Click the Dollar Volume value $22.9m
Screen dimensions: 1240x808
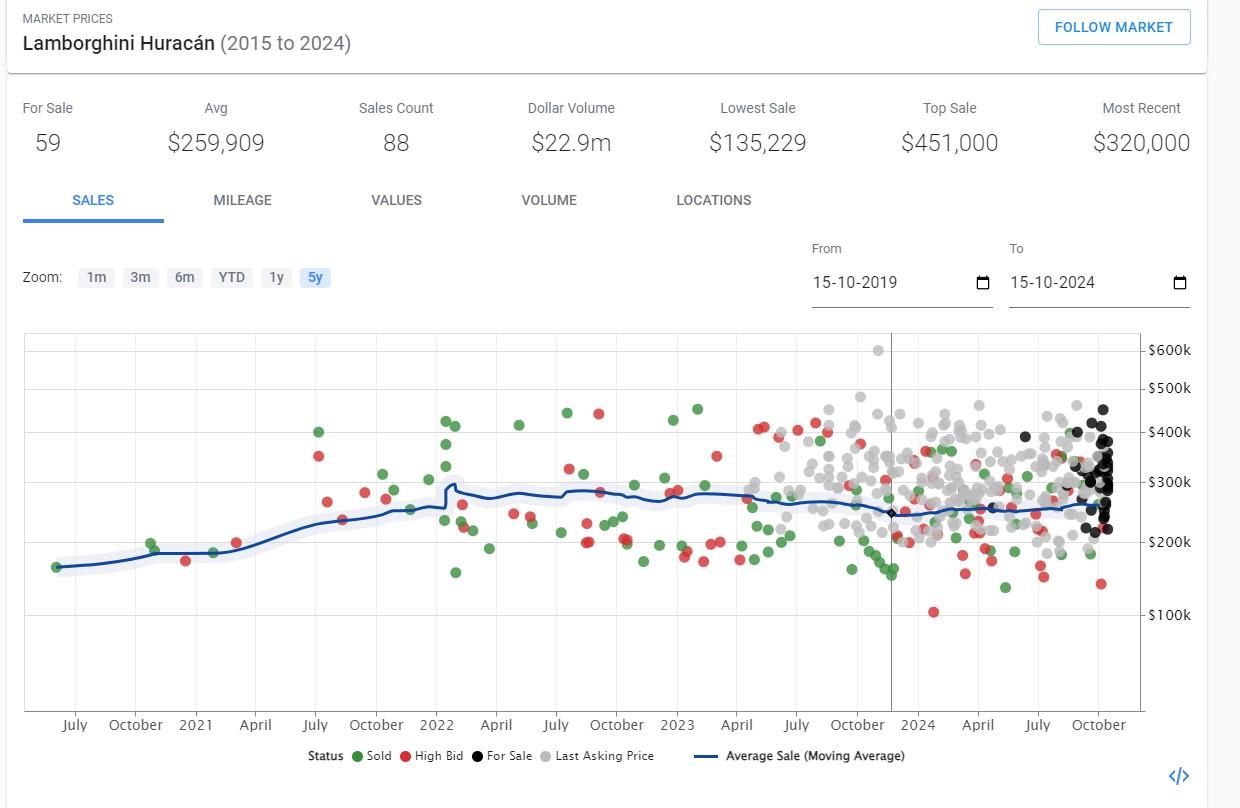tap(571, 143)
